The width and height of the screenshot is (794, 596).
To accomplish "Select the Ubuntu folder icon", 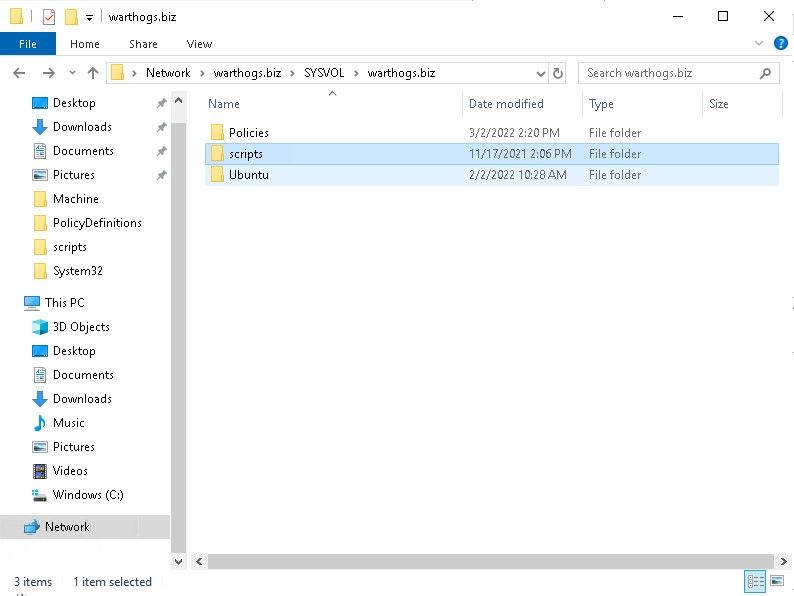I will [x=217, y=175].
